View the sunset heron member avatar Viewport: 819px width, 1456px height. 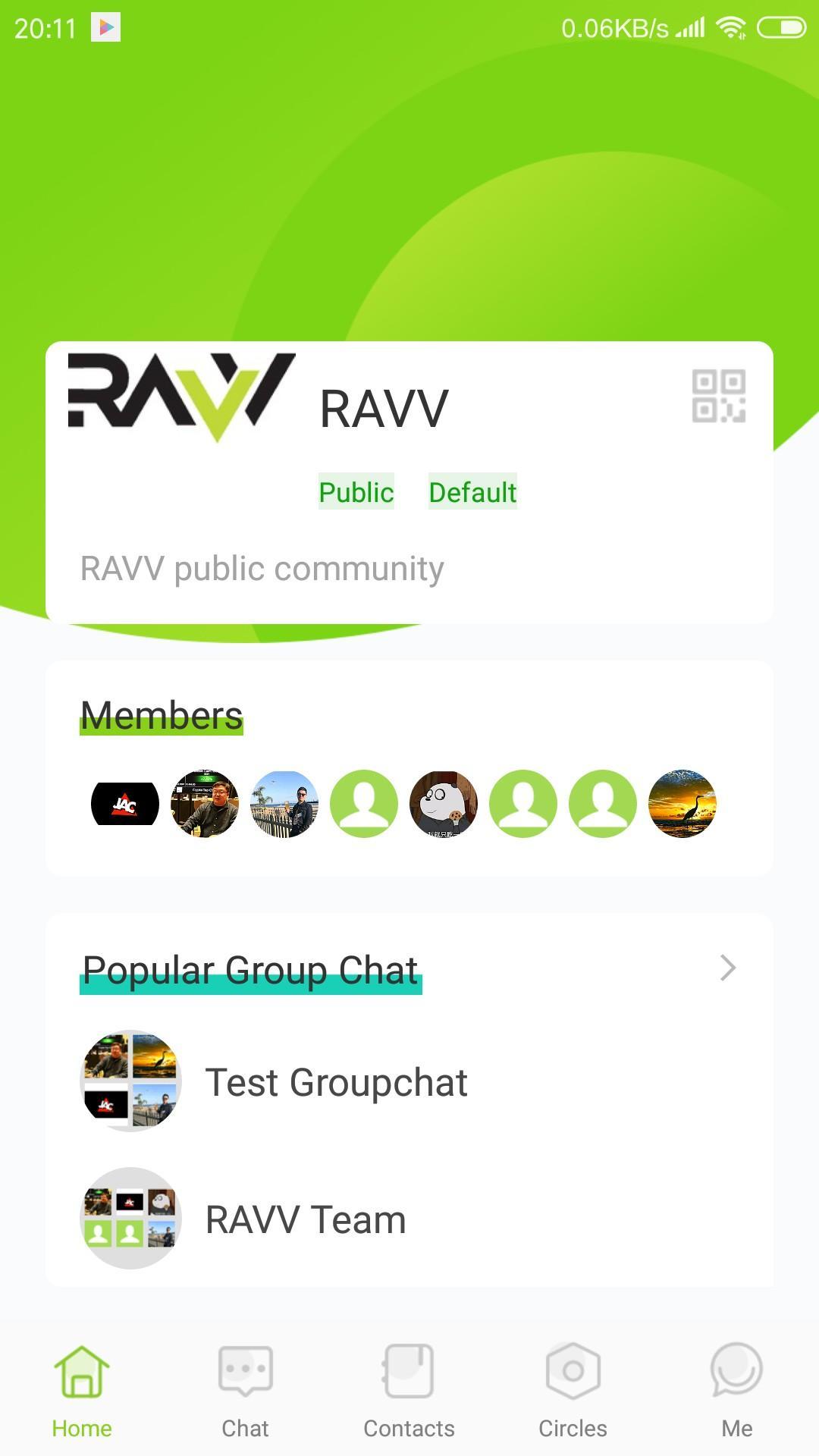(682, 804)
